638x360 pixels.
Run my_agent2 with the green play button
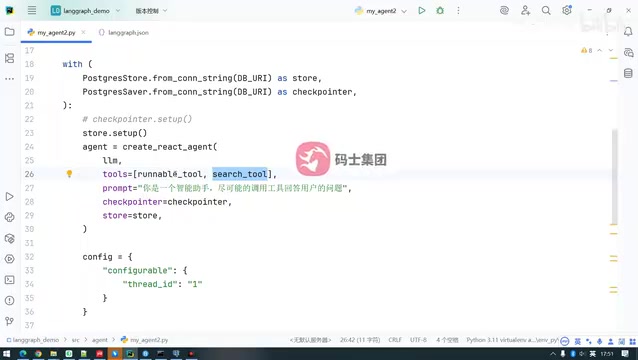tap(422, 11)
